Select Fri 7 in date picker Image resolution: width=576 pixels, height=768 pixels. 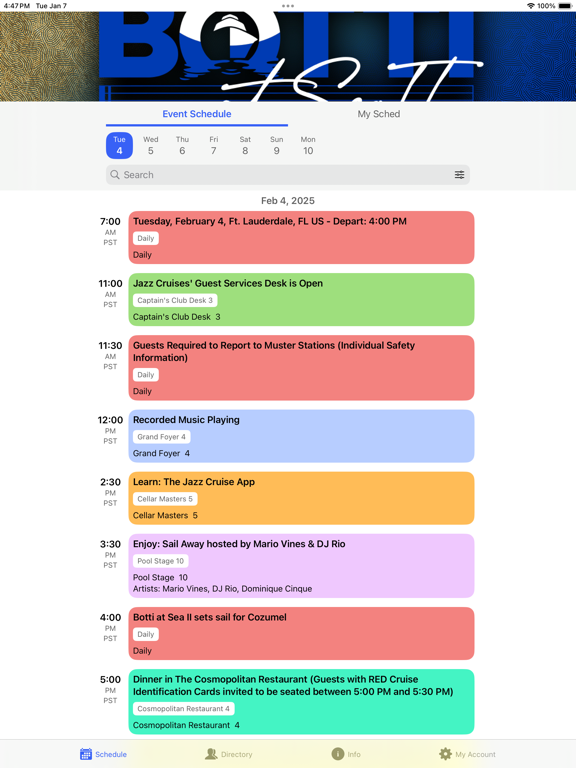click(214, 145)
